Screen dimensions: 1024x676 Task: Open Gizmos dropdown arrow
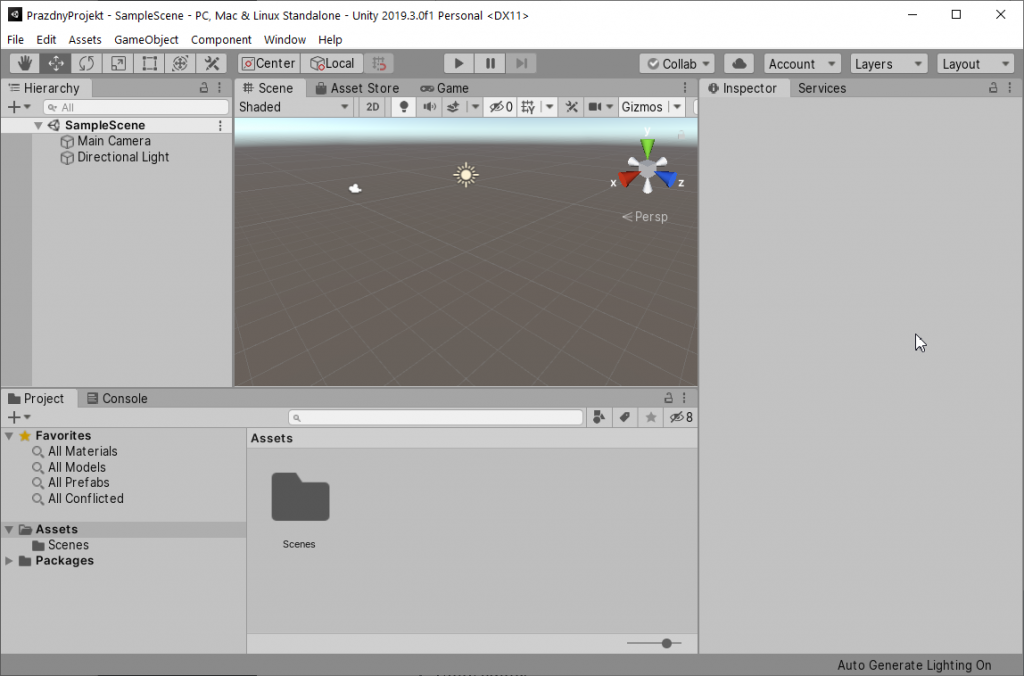[x=677, y=107]
